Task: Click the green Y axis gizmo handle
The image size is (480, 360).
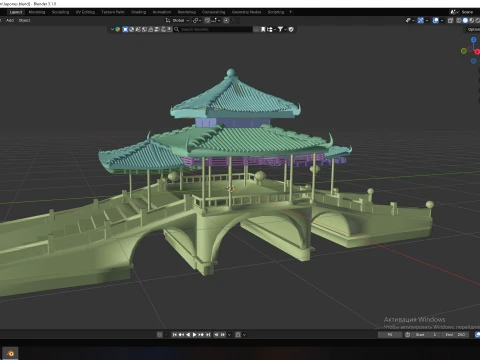Action: 463,51
